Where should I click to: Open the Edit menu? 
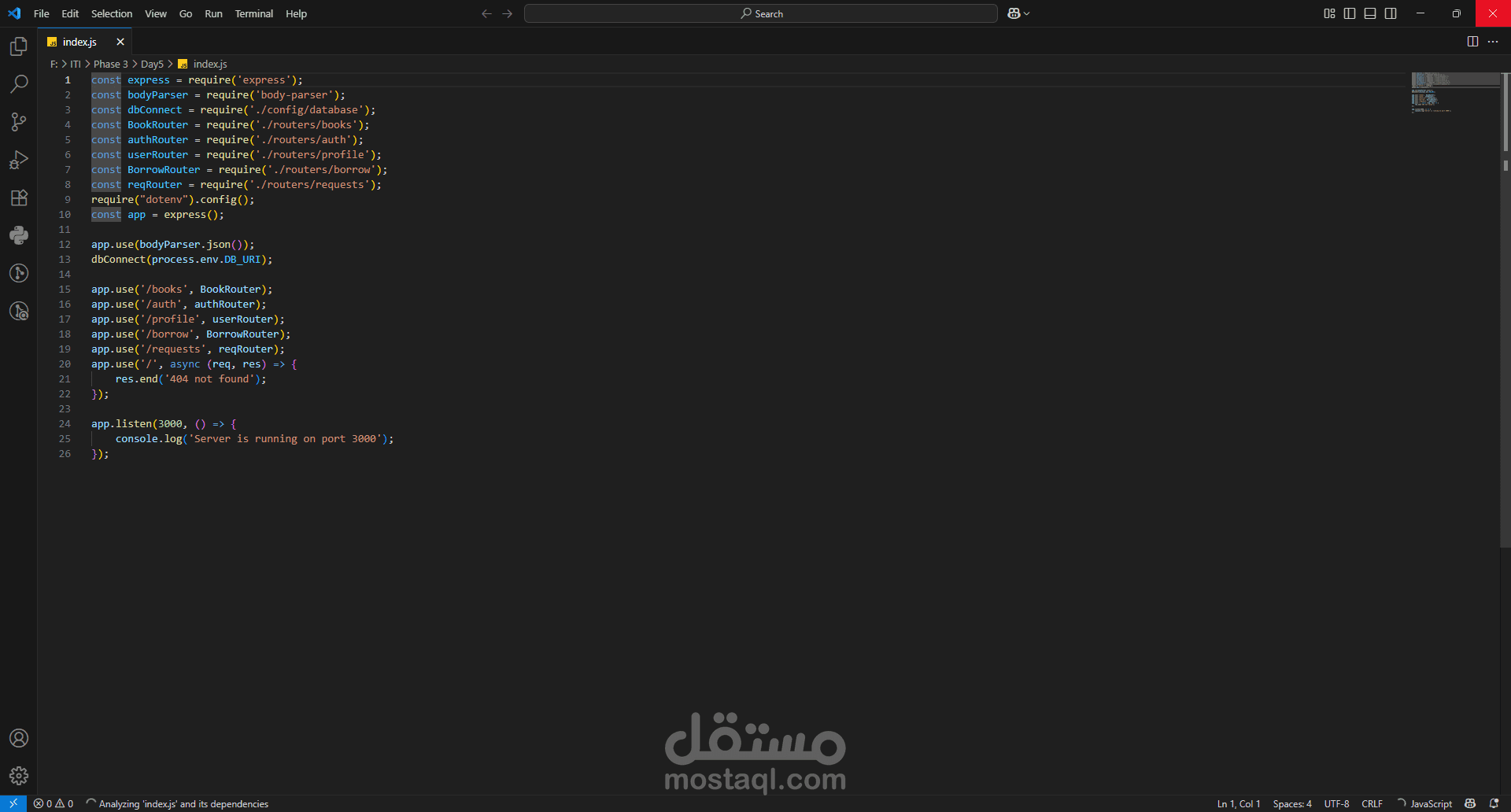70,13
